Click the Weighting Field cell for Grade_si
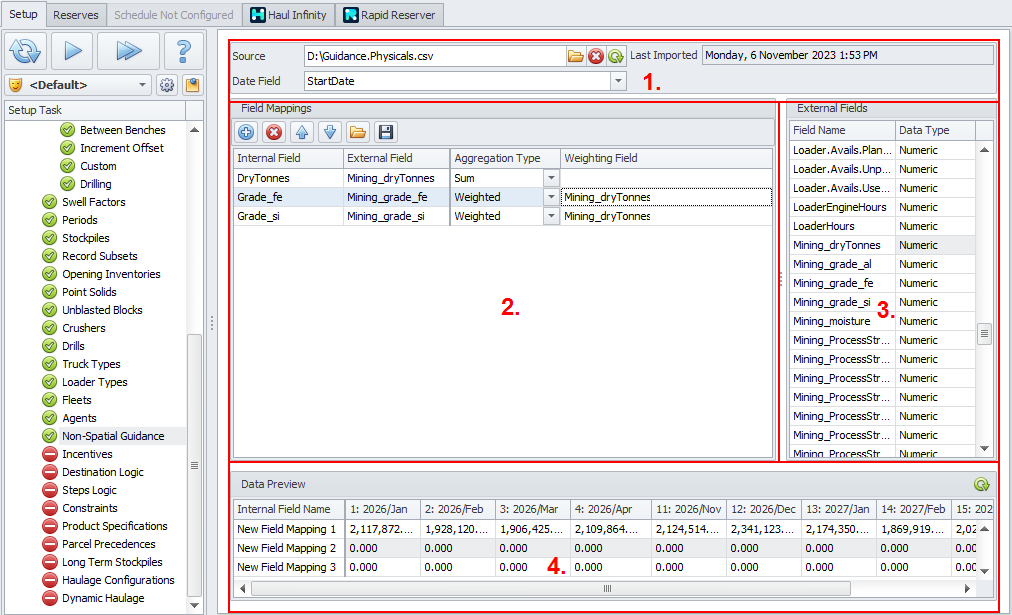 664,216
